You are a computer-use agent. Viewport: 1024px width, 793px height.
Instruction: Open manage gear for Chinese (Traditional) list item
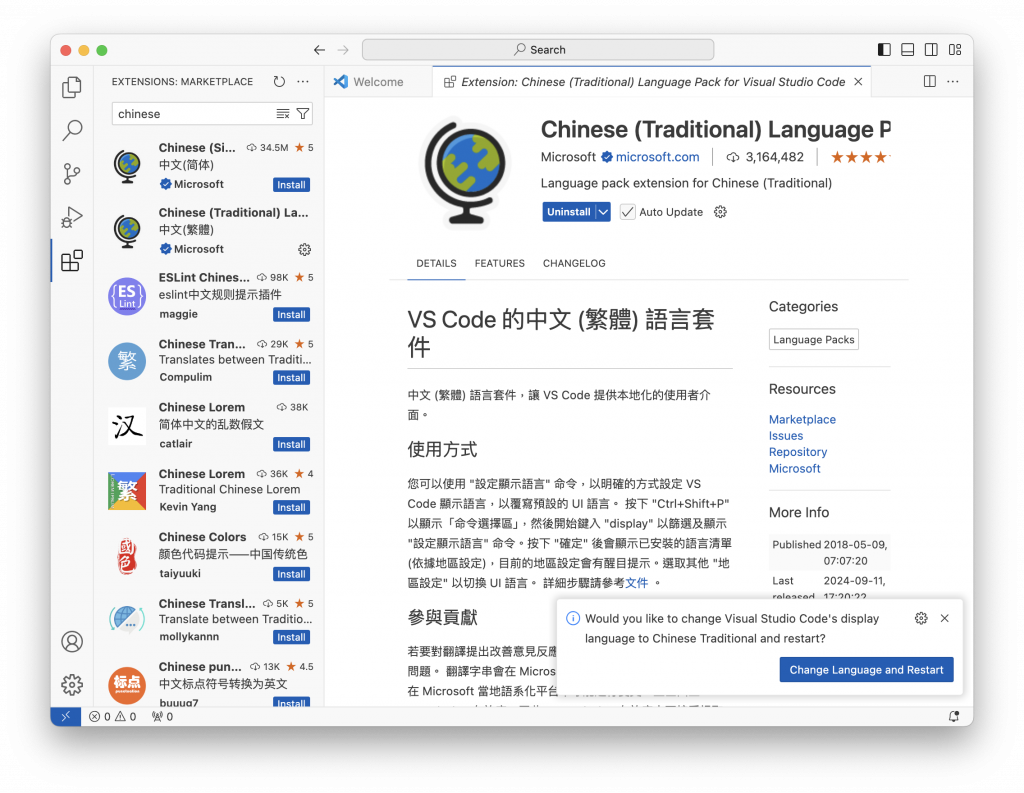[x=304, y=250]
